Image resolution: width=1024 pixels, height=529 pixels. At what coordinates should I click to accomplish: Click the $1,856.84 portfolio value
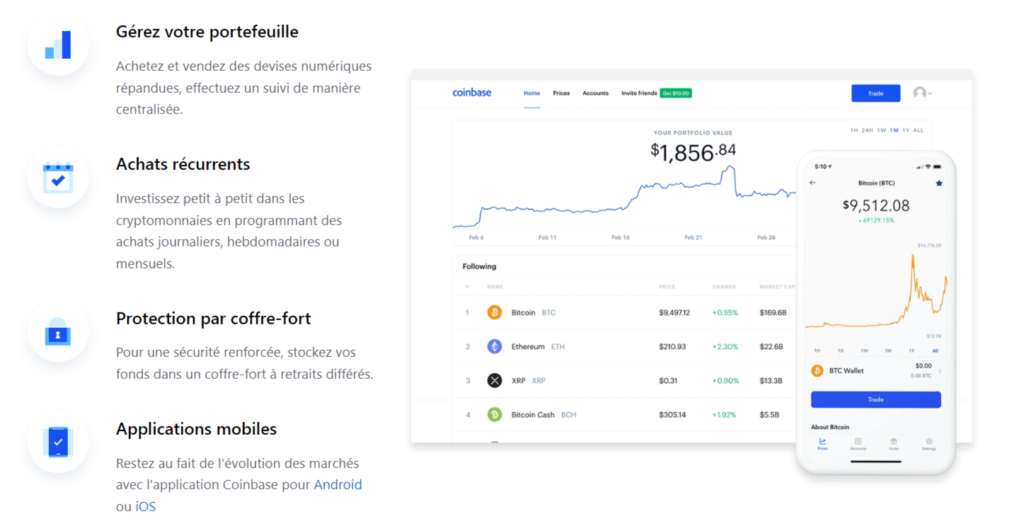(x=693, y=152)
